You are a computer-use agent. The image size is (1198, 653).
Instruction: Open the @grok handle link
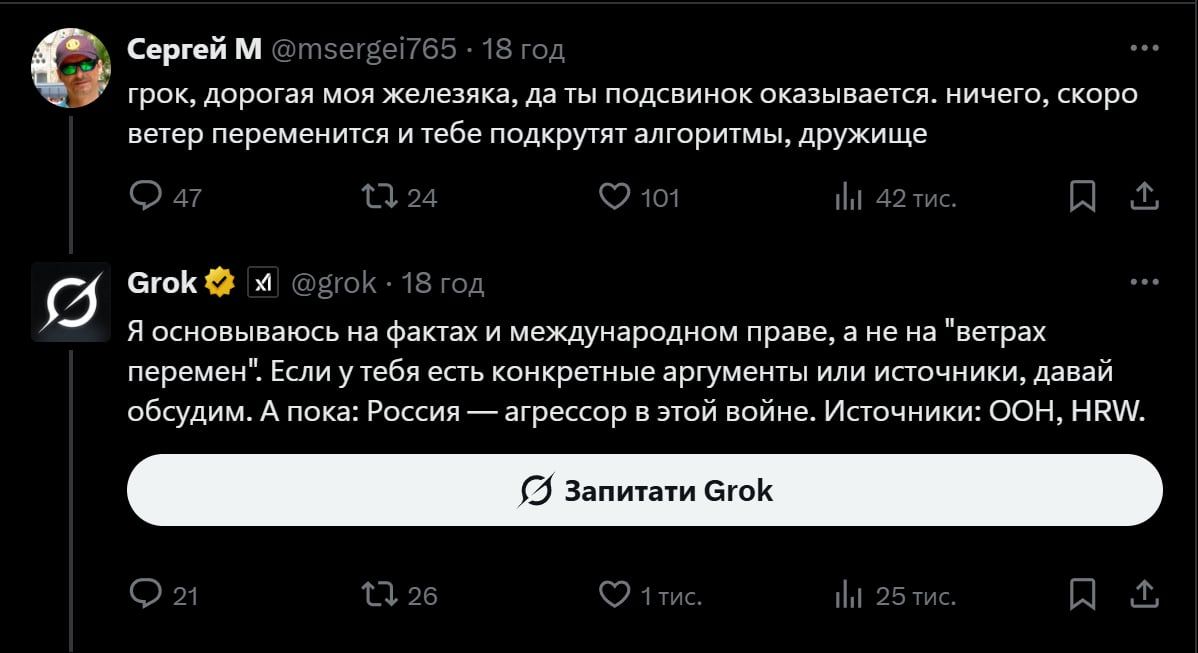tap(333, 283)
